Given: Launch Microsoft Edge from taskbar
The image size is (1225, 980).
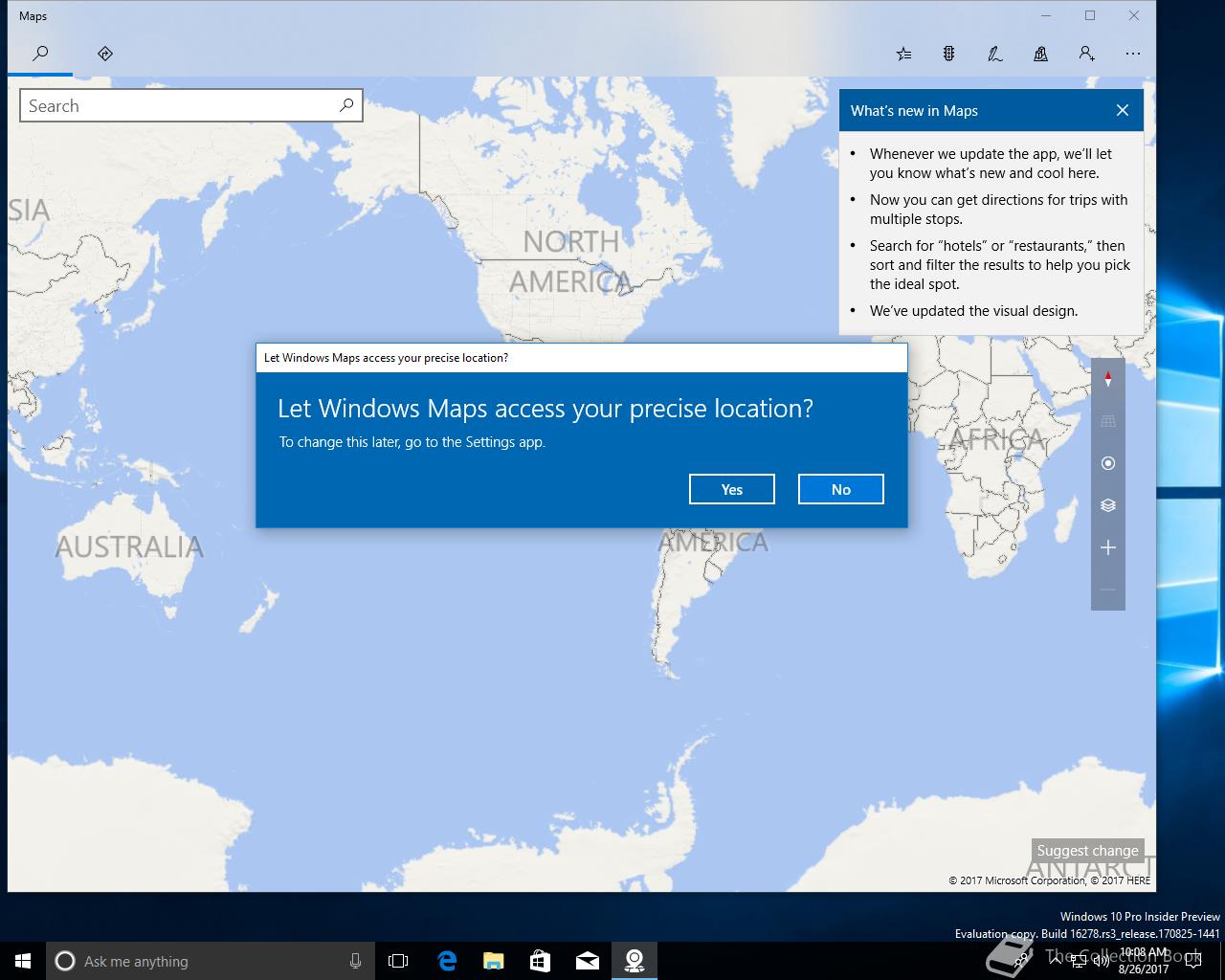Looking at the screenshot, I should pos(447,961).
